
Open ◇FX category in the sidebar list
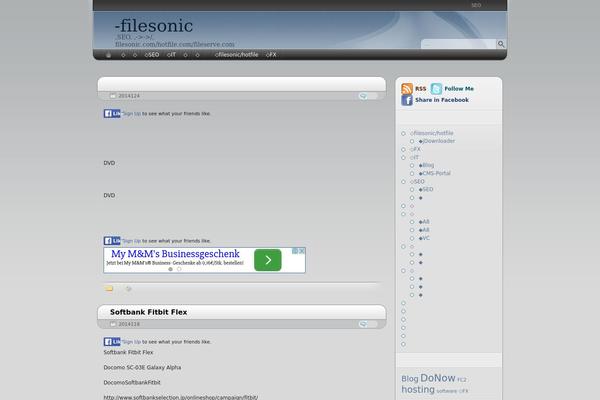pos(415,149)
